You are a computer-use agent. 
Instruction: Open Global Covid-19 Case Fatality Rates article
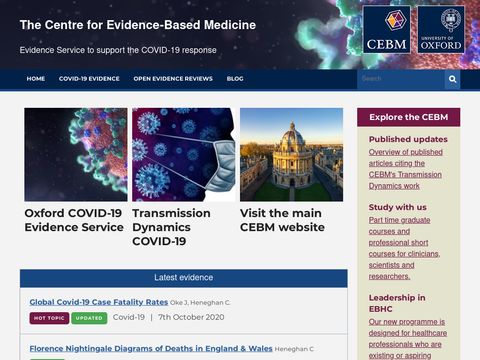pyautogui.click(x=99, y=302)
